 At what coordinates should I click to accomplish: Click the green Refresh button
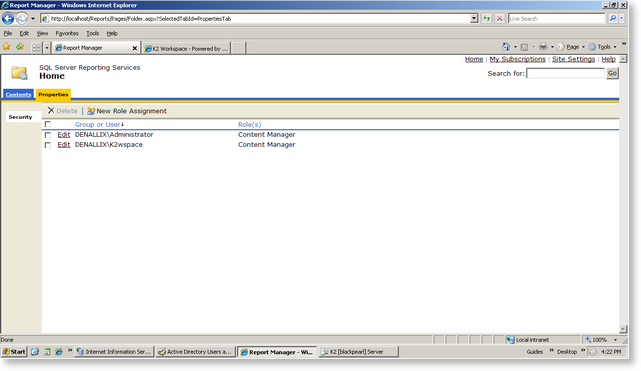486,19
